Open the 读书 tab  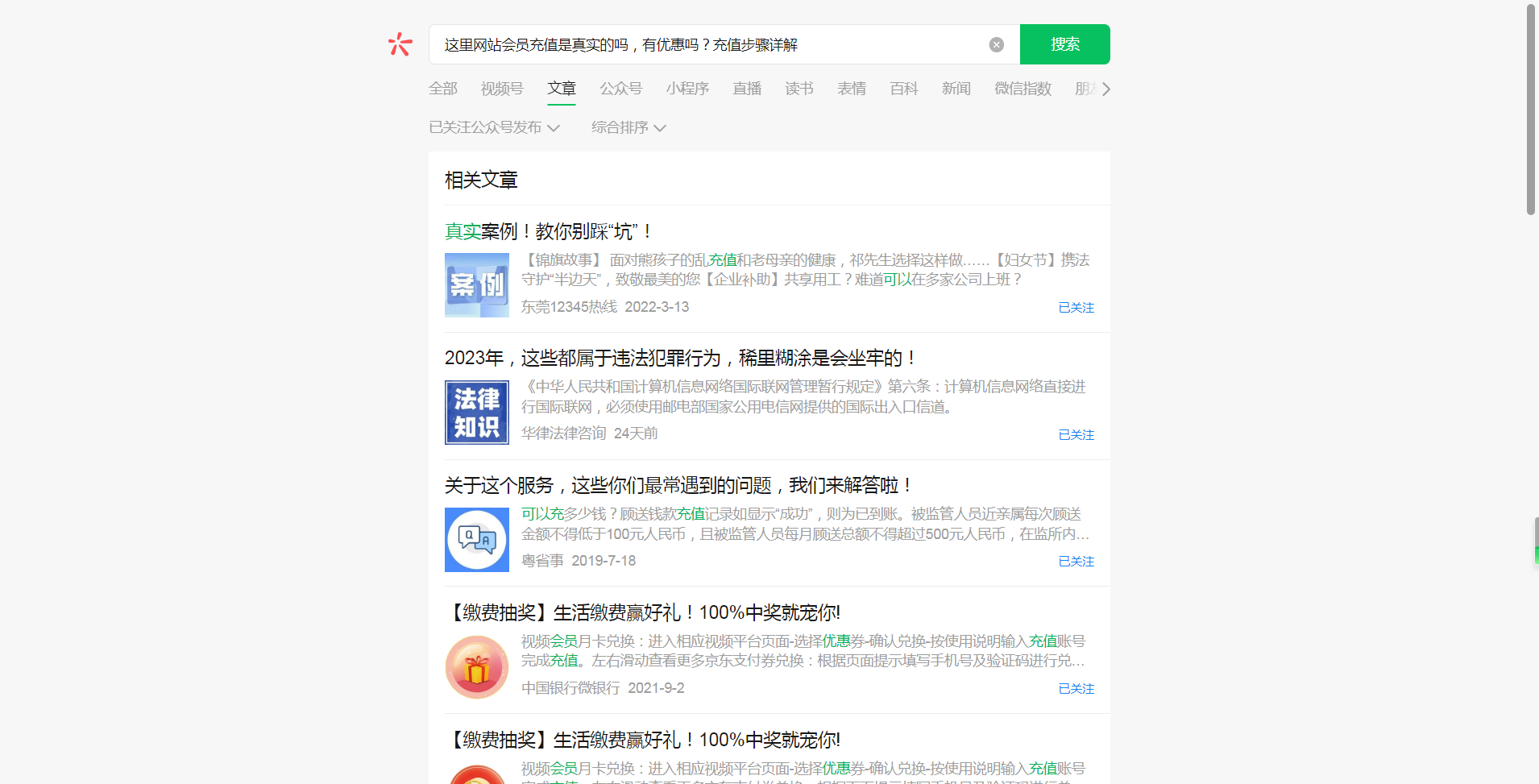799,89
